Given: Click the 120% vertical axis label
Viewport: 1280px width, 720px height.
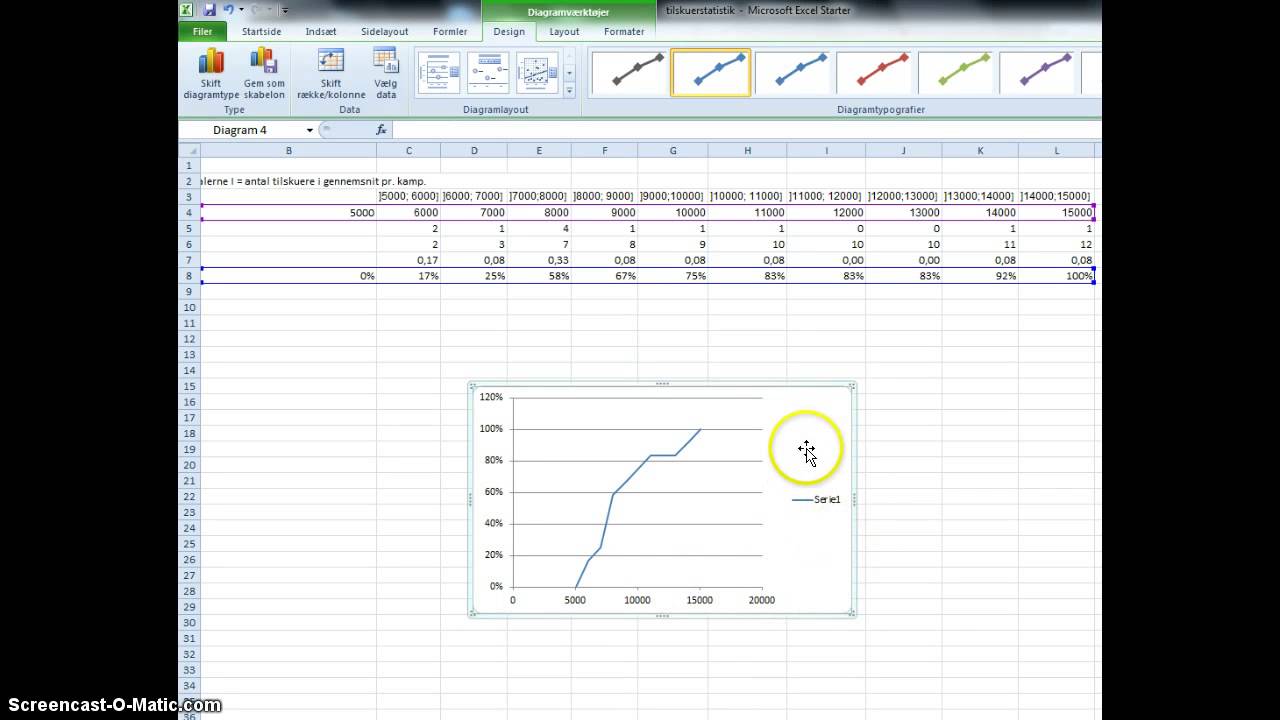Looking at the screenshot, I should pos(491,397).
